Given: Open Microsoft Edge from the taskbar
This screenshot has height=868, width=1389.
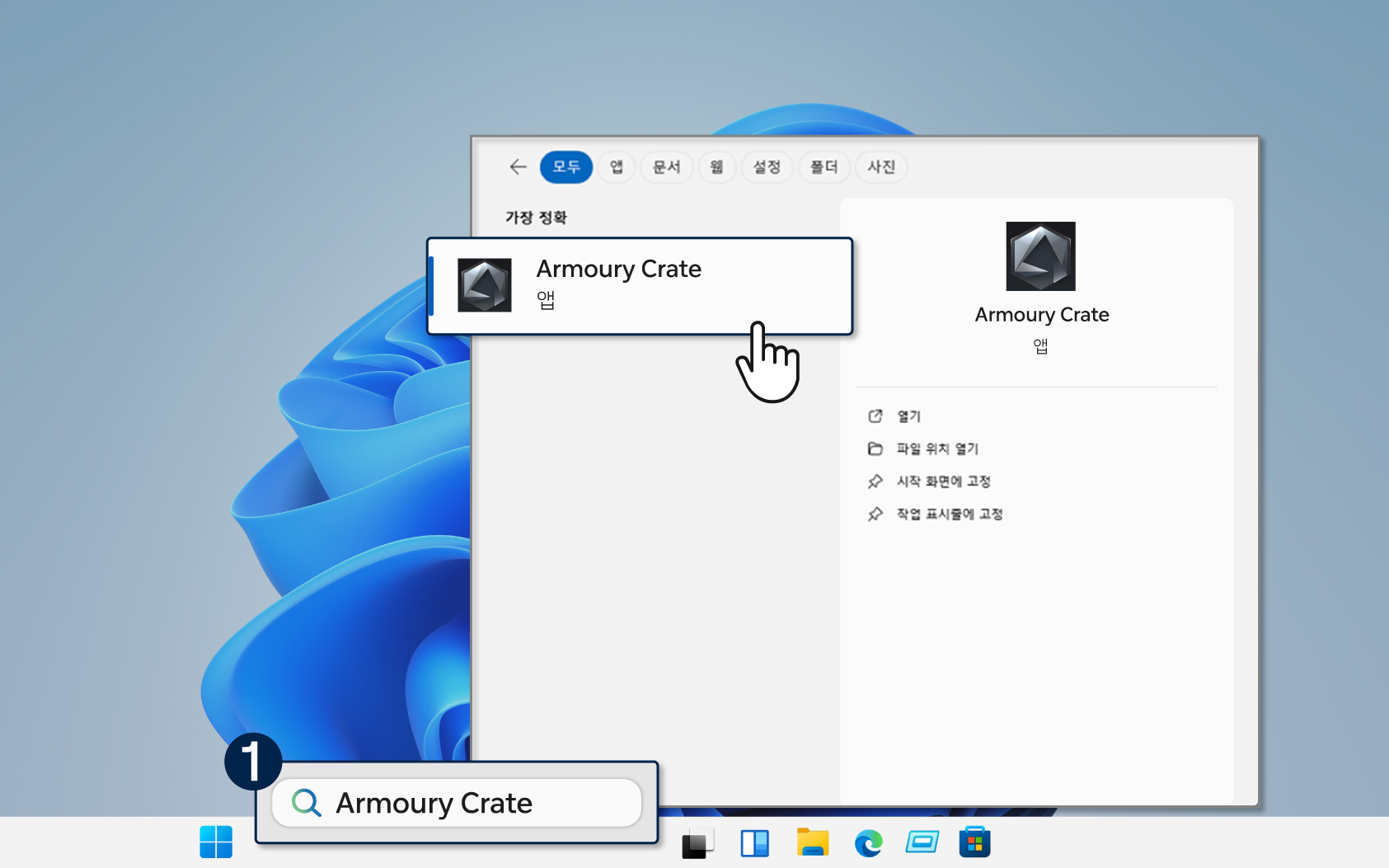Looking at the screenshot, I should (868, 842).
